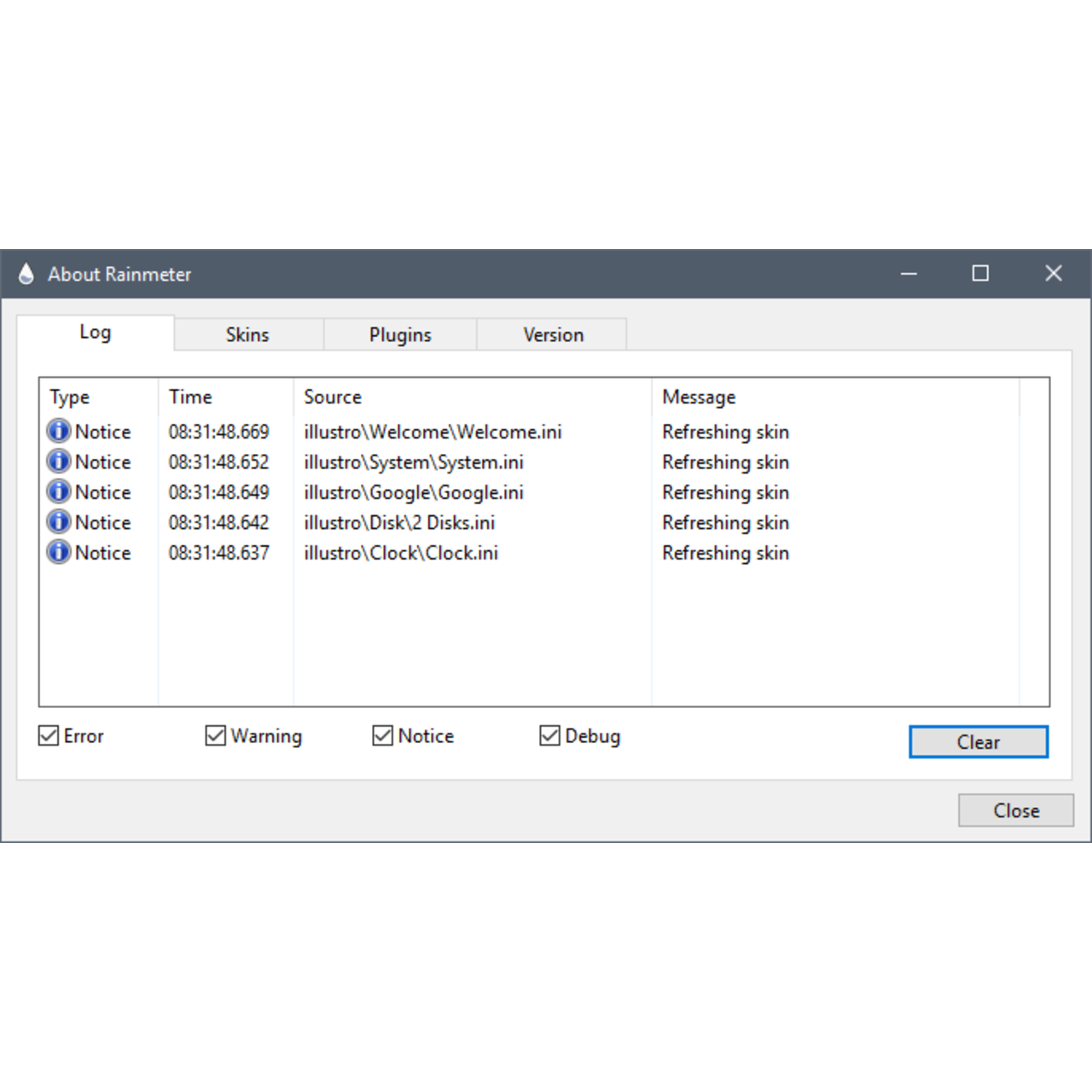Click info icon on Welcome.ini log row

pos(59,432)
